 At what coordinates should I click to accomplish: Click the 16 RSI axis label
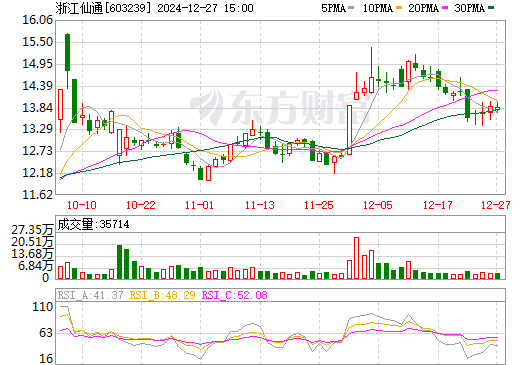(46, 359)
